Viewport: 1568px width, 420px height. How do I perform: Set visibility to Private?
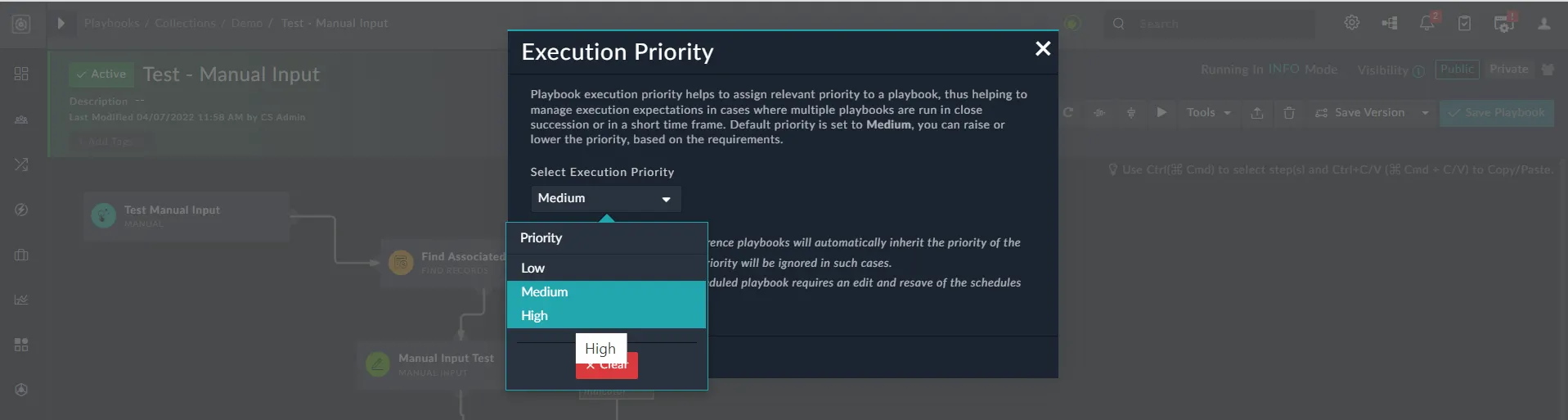1508,70
